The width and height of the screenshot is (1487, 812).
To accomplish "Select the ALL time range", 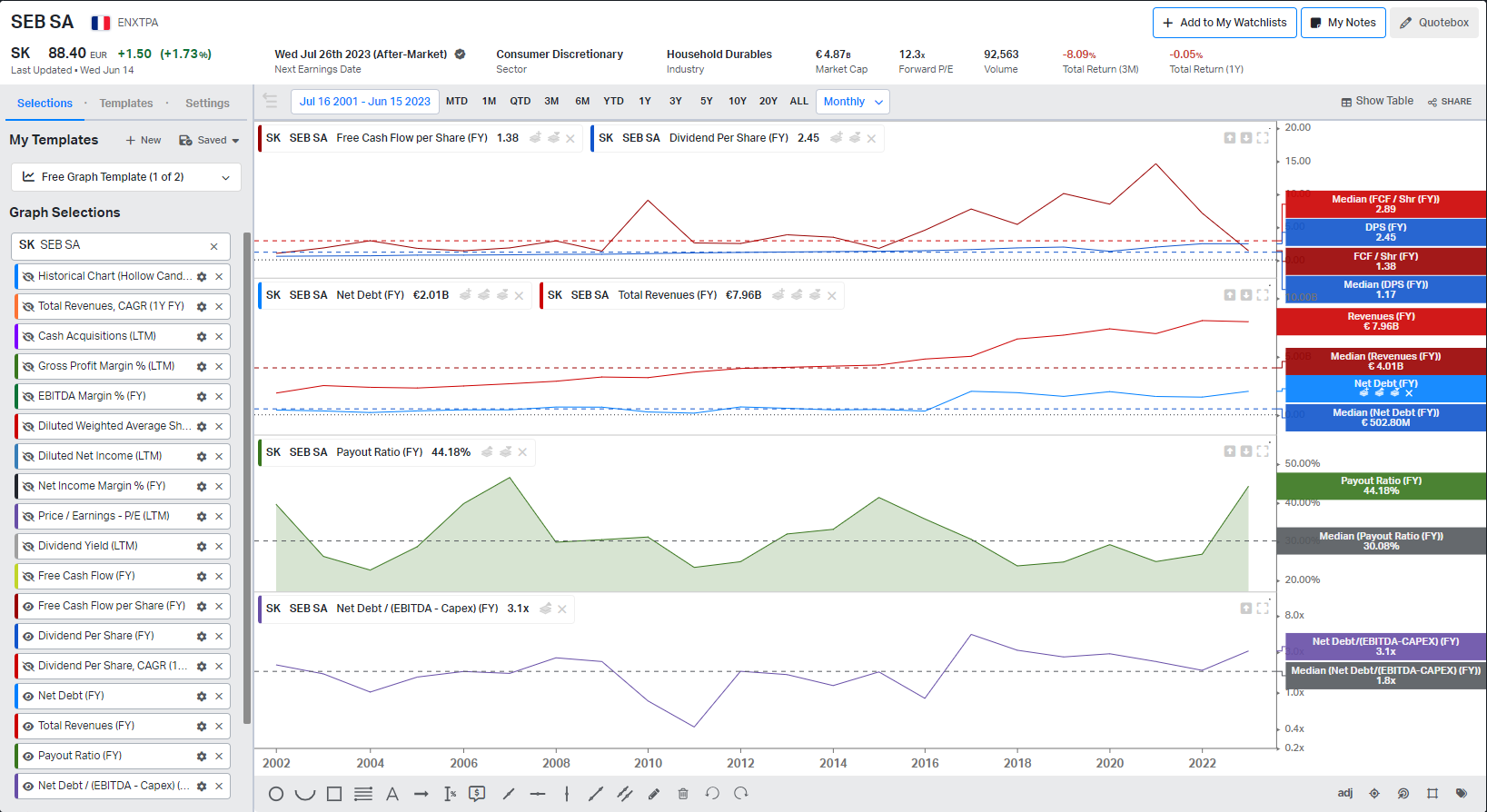I will [x=798, y=102].
